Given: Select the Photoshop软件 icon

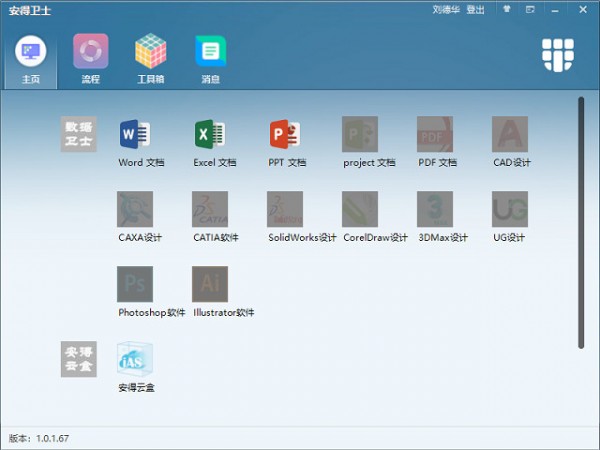Looking at the screenshot, I should click(135, 284).
